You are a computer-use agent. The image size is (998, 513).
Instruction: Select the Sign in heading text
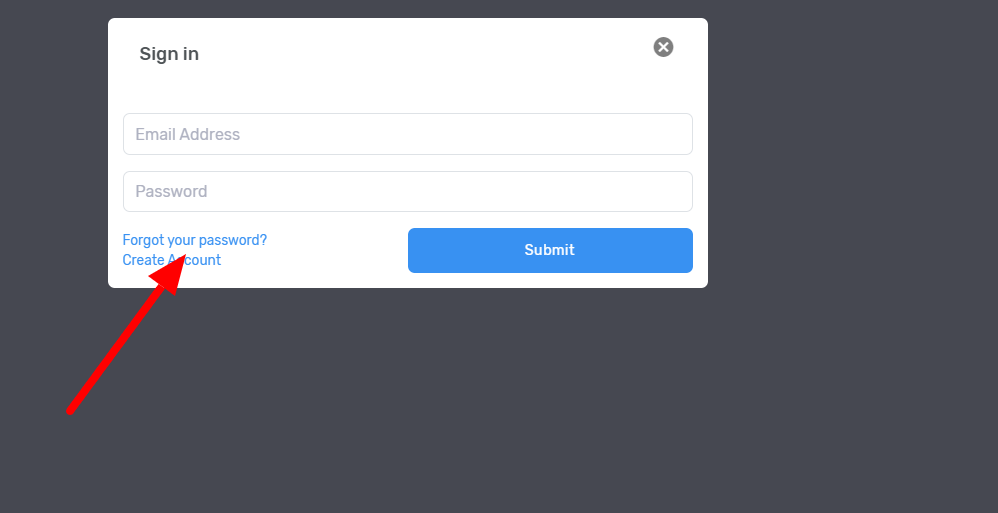click(169, 54)
